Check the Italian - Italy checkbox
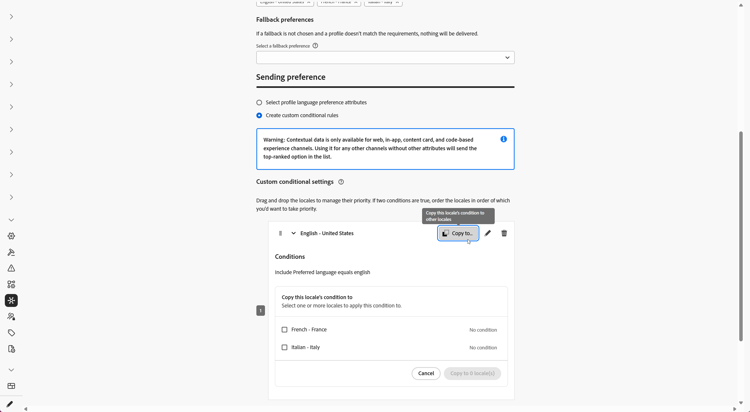The width and height of the screenshot is (750, 412). pos(285,347)
